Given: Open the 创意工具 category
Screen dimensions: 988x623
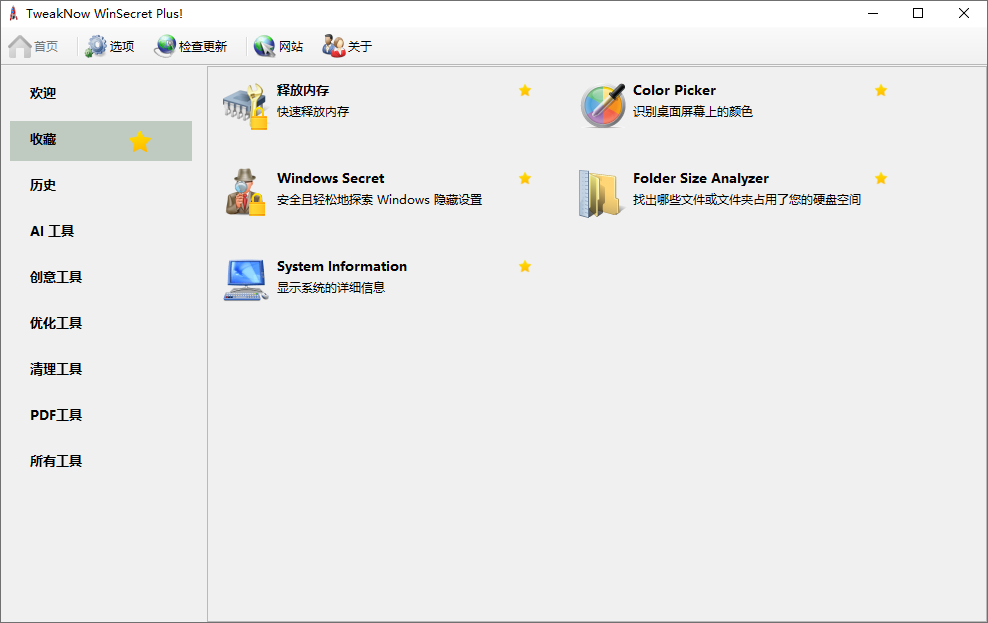Looking at the screenshot, I should click(101, 277).
